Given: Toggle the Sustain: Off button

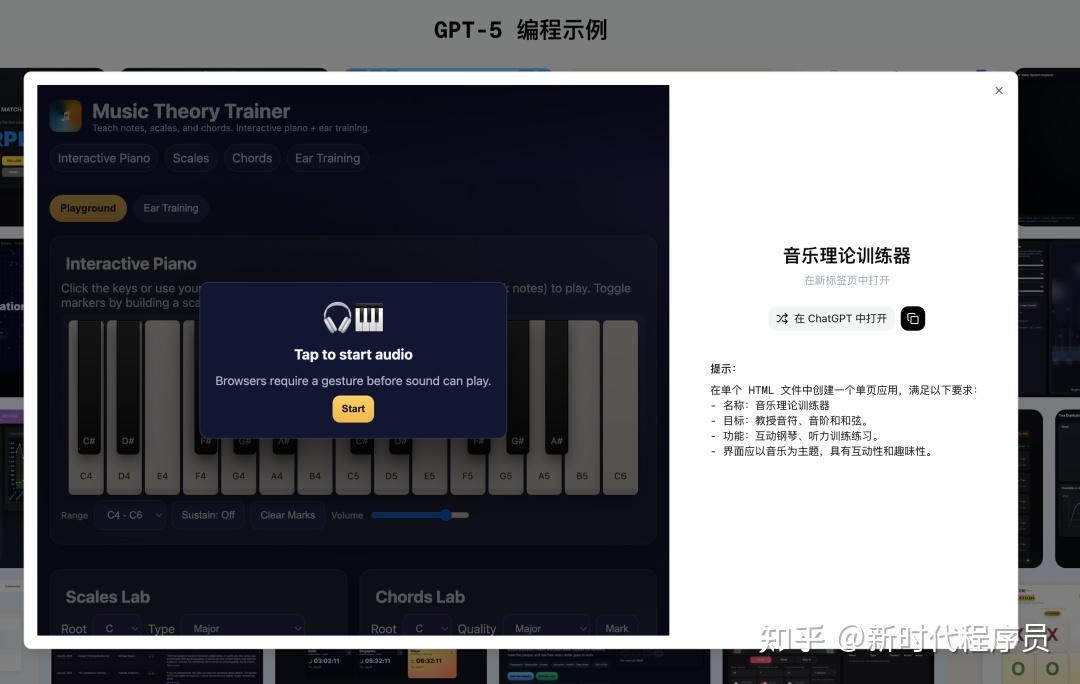Looking at the screenshot, I should pyautogui.click(x=208, y=515).
